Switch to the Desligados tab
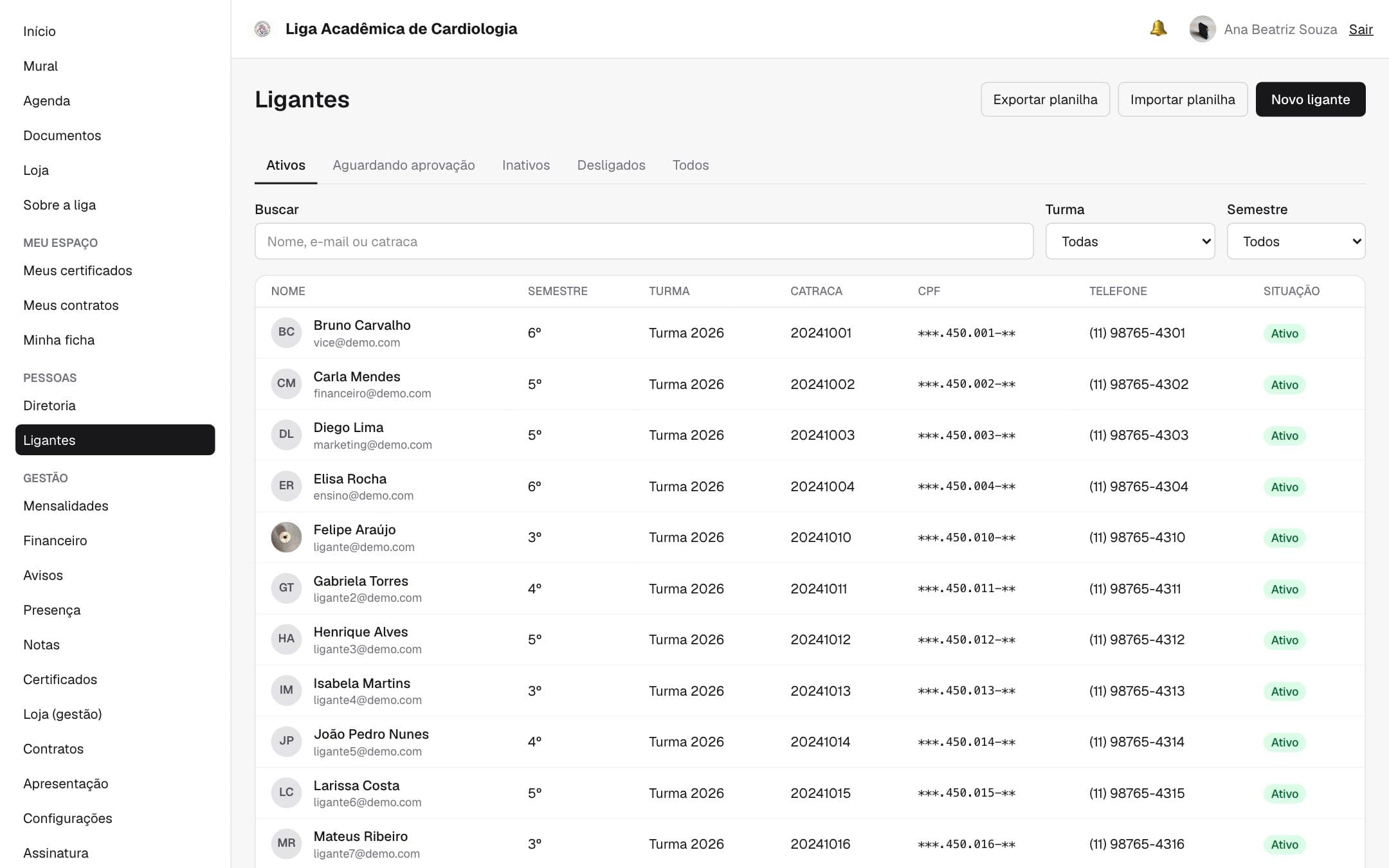This screenshot has width=1389, height=868. 611,165
